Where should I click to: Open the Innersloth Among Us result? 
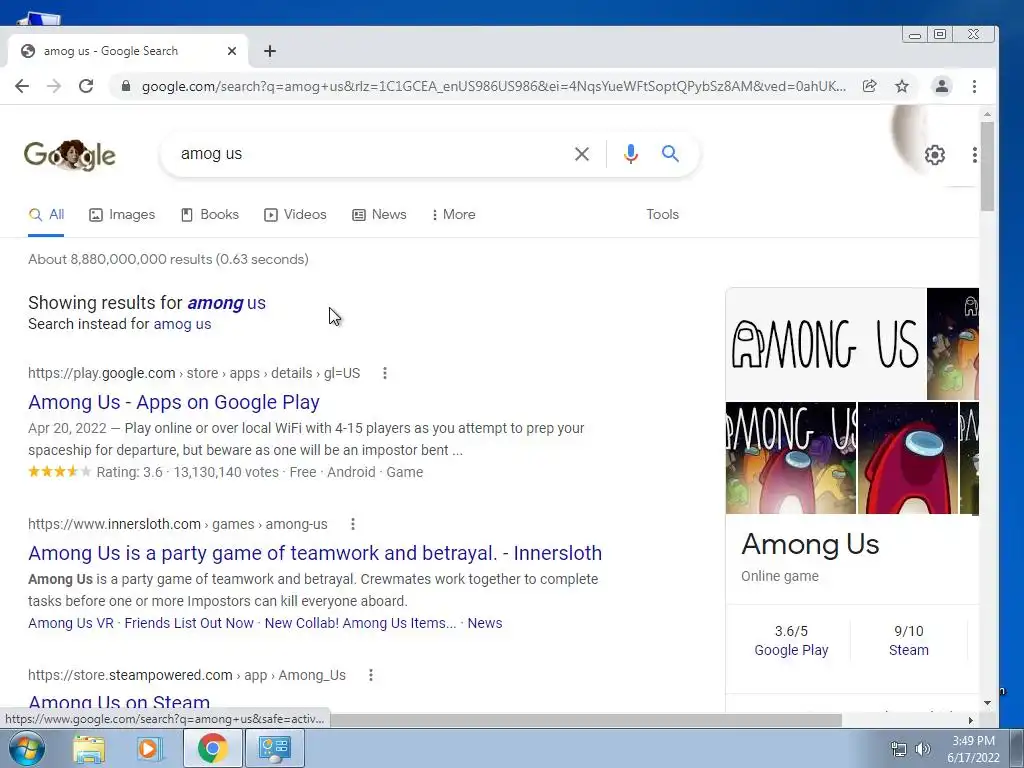pos(315,553)
